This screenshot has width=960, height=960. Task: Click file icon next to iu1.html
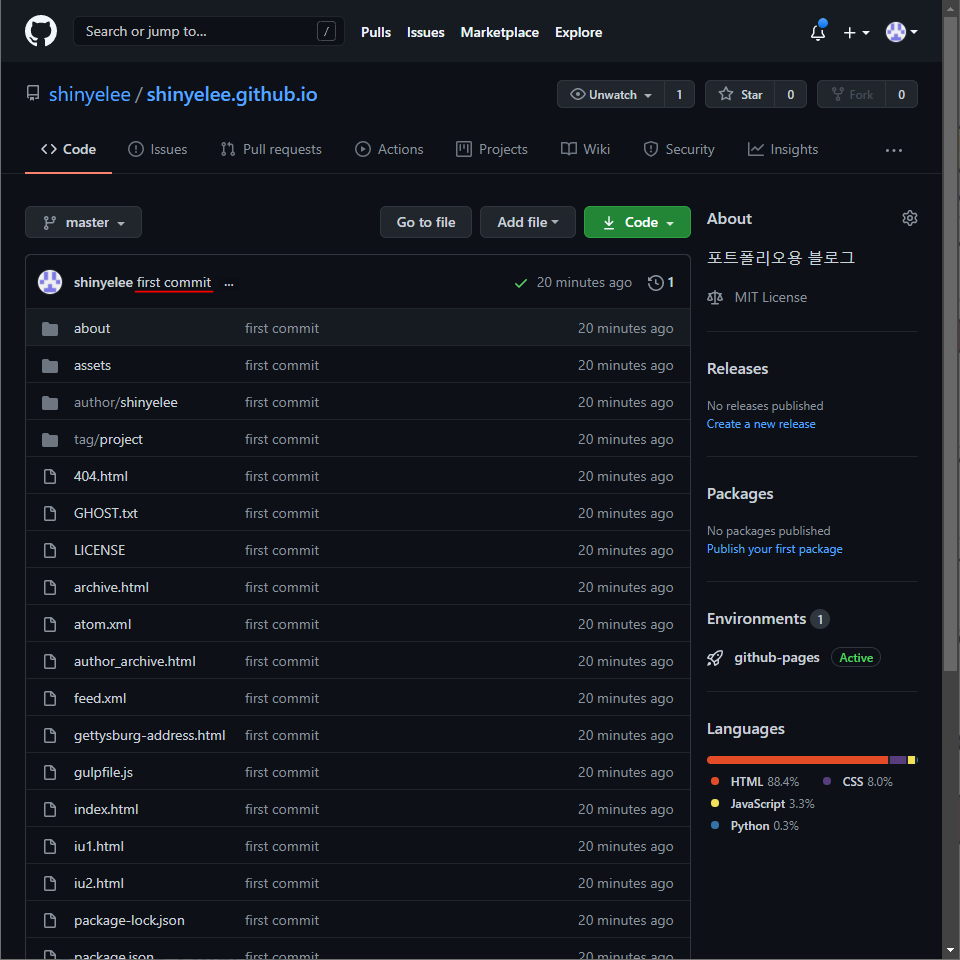point(50,847)
